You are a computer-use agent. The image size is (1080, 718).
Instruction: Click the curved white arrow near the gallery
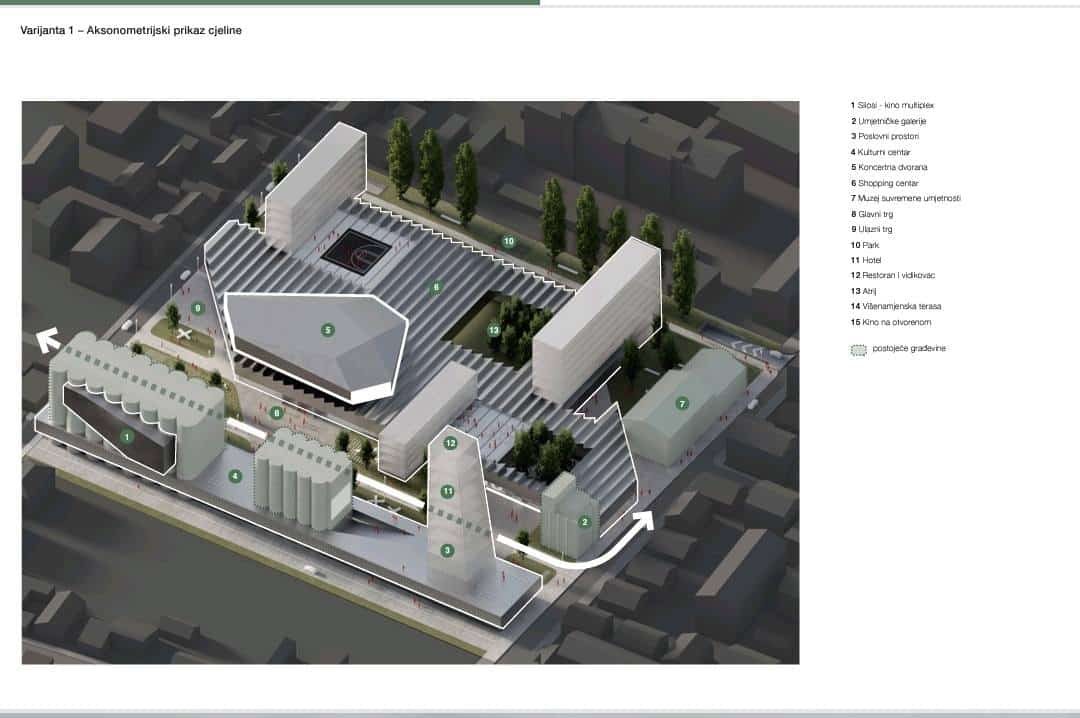coord(590,545)
